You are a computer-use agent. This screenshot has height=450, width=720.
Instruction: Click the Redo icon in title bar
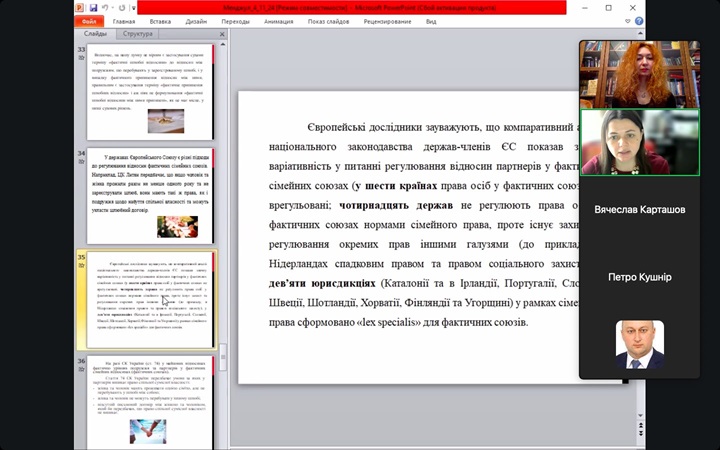(x=121, y=6)
